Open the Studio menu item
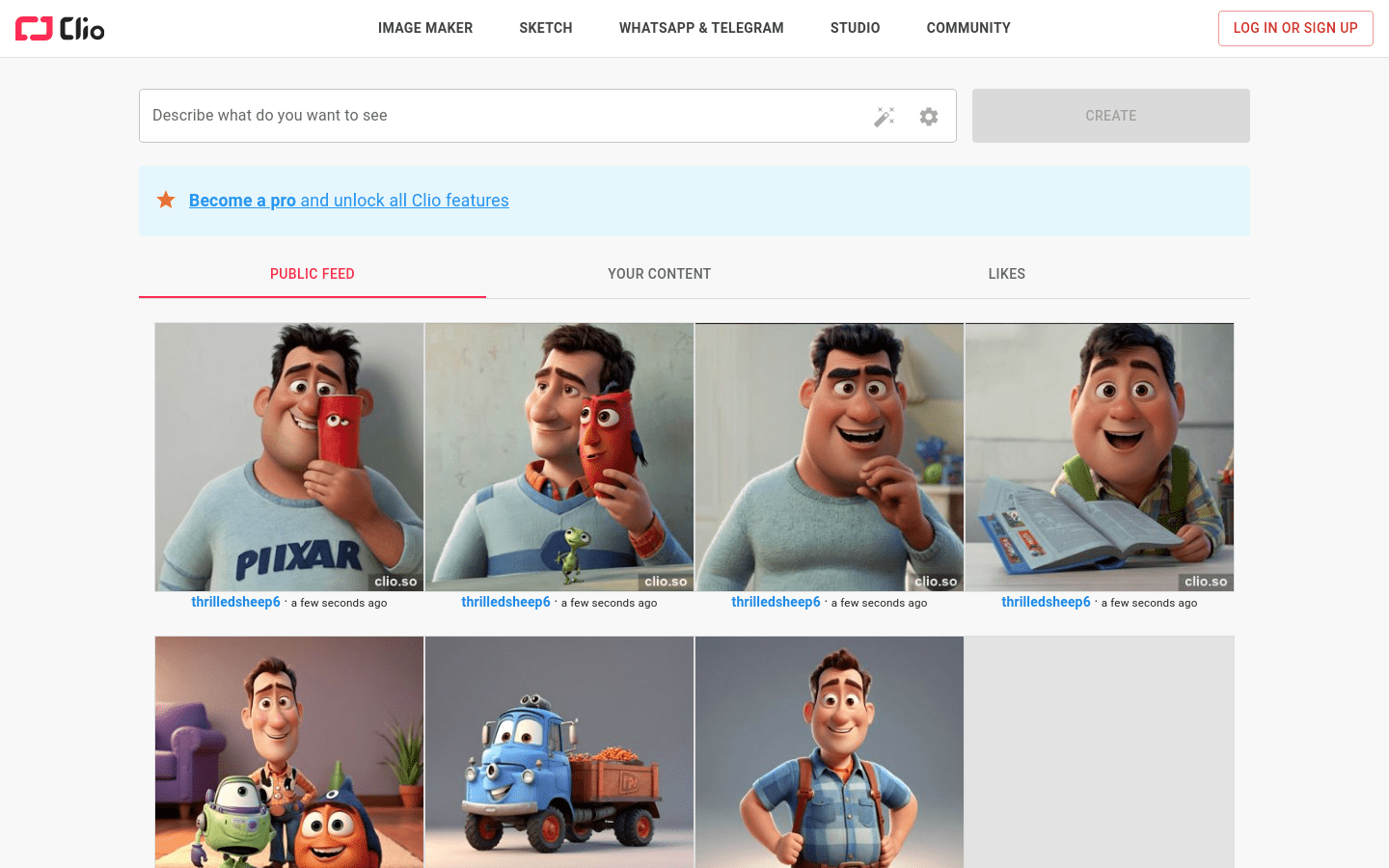This screenshot has height=868, width=1389. coord(856,28)
